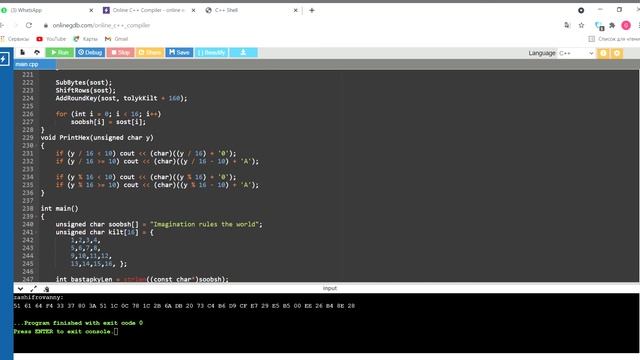
Task: Collapse the console with chevron icon
Action: [20, 289]
